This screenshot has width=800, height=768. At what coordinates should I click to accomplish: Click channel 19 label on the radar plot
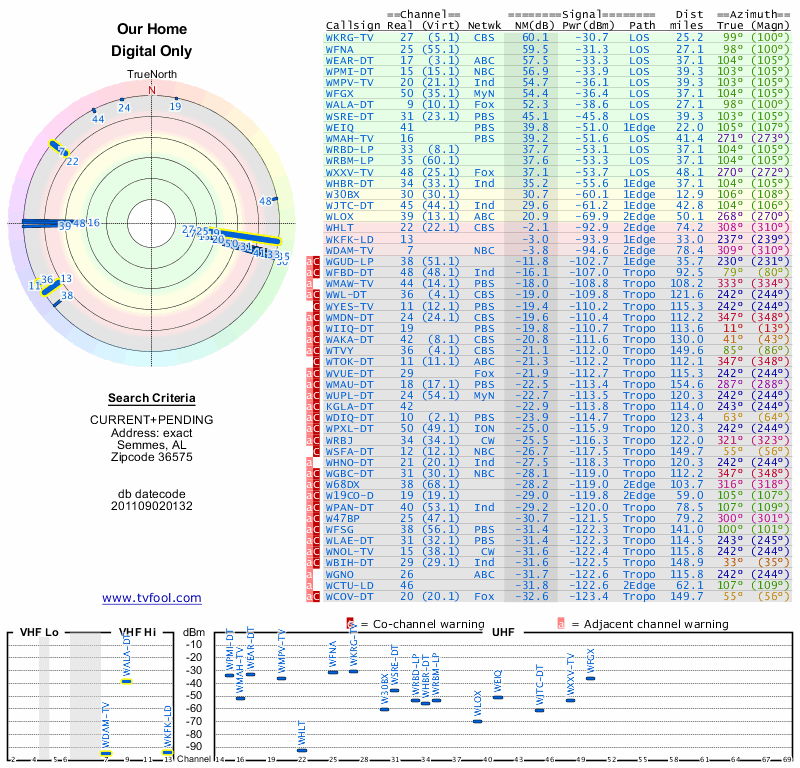(x=176, y=106)
